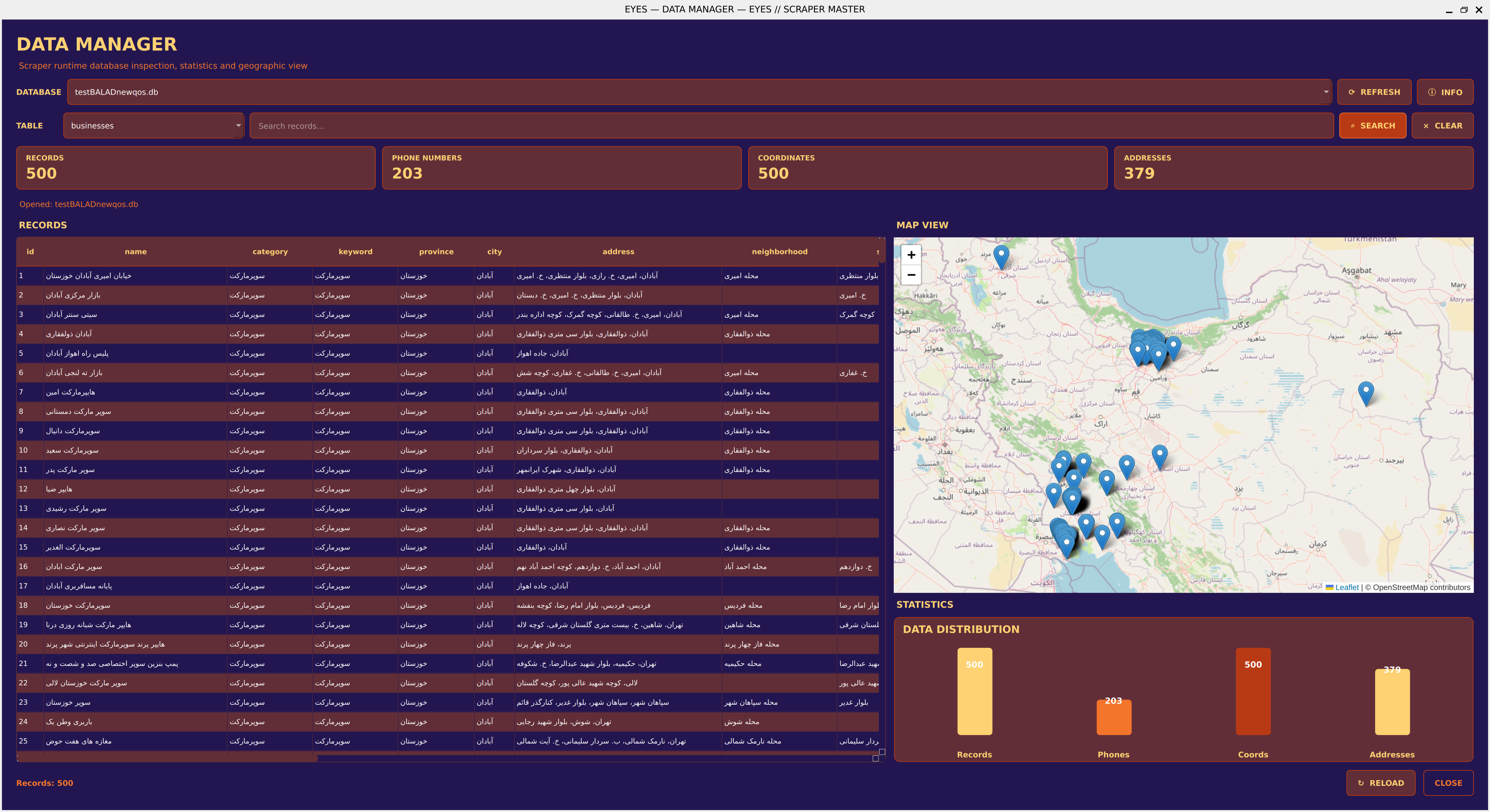Screen dimensions: 1490x812
Task: Zoom in on the map
Action: pos(911,254)
